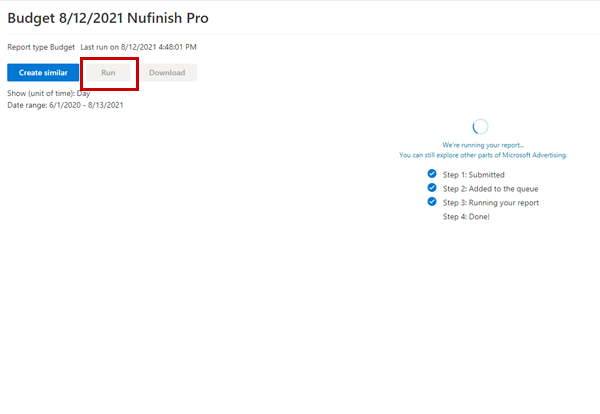This screenshot has height=414, width=600.
Task: Select 'You can still explore other parts' text
Action: [x=483, y=155]
